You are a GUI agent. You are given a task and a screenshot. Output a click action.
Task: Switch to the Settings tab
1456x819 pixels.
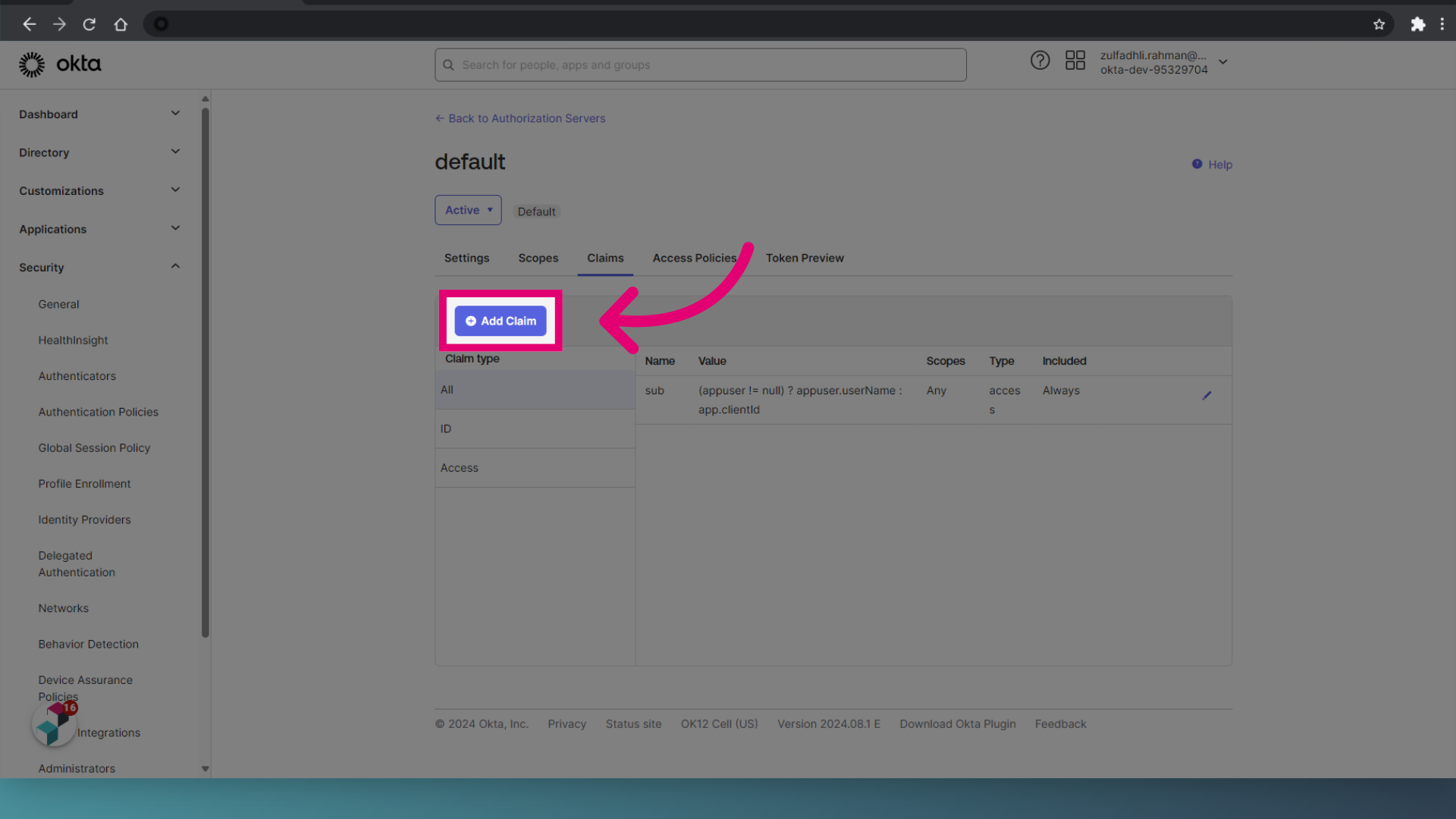tap(466, 258)
